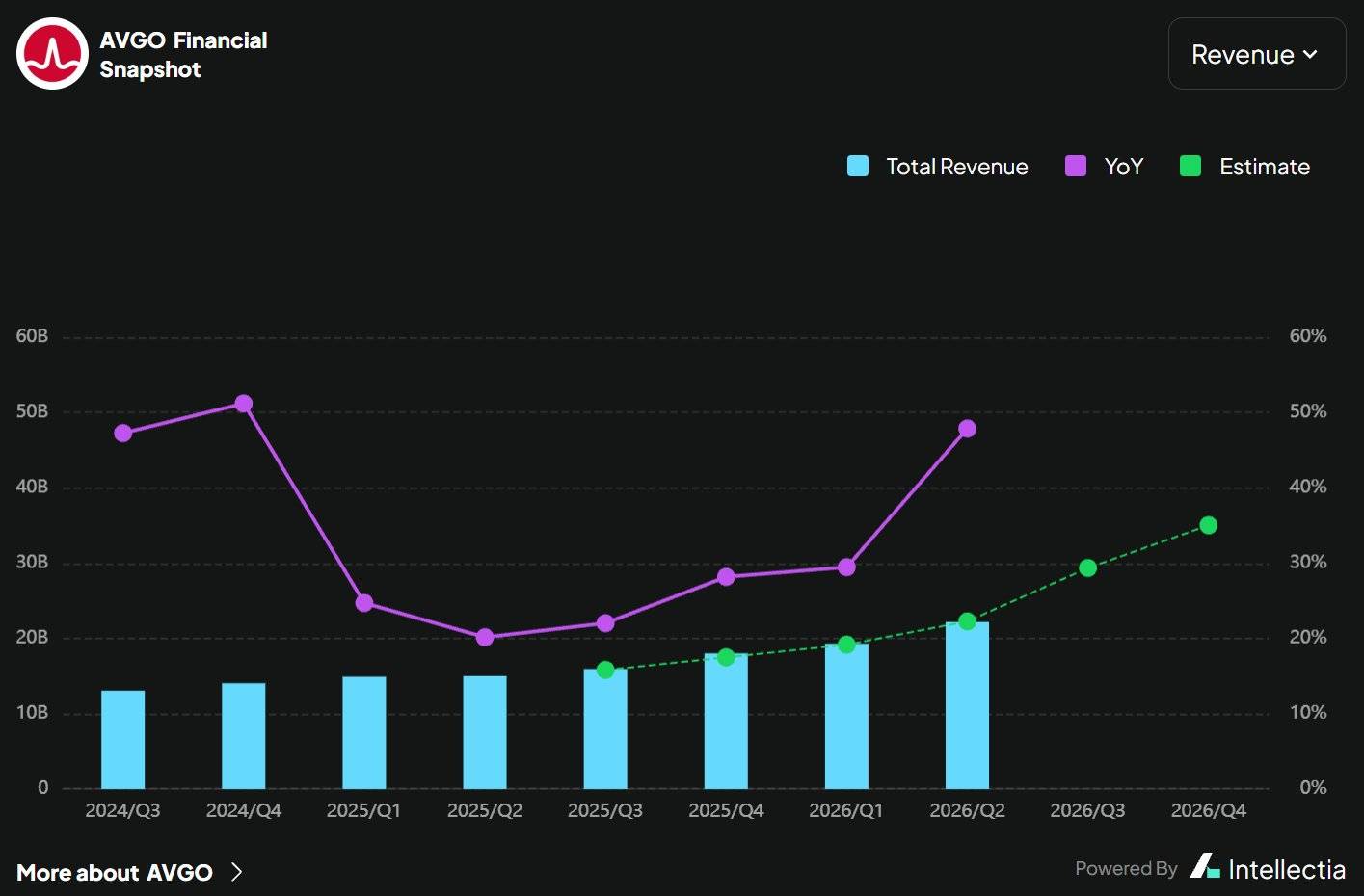Select the 2025/Q3 revenue bar
Viewport: 1364px width, 896px height.
click(x=605, y=729)
